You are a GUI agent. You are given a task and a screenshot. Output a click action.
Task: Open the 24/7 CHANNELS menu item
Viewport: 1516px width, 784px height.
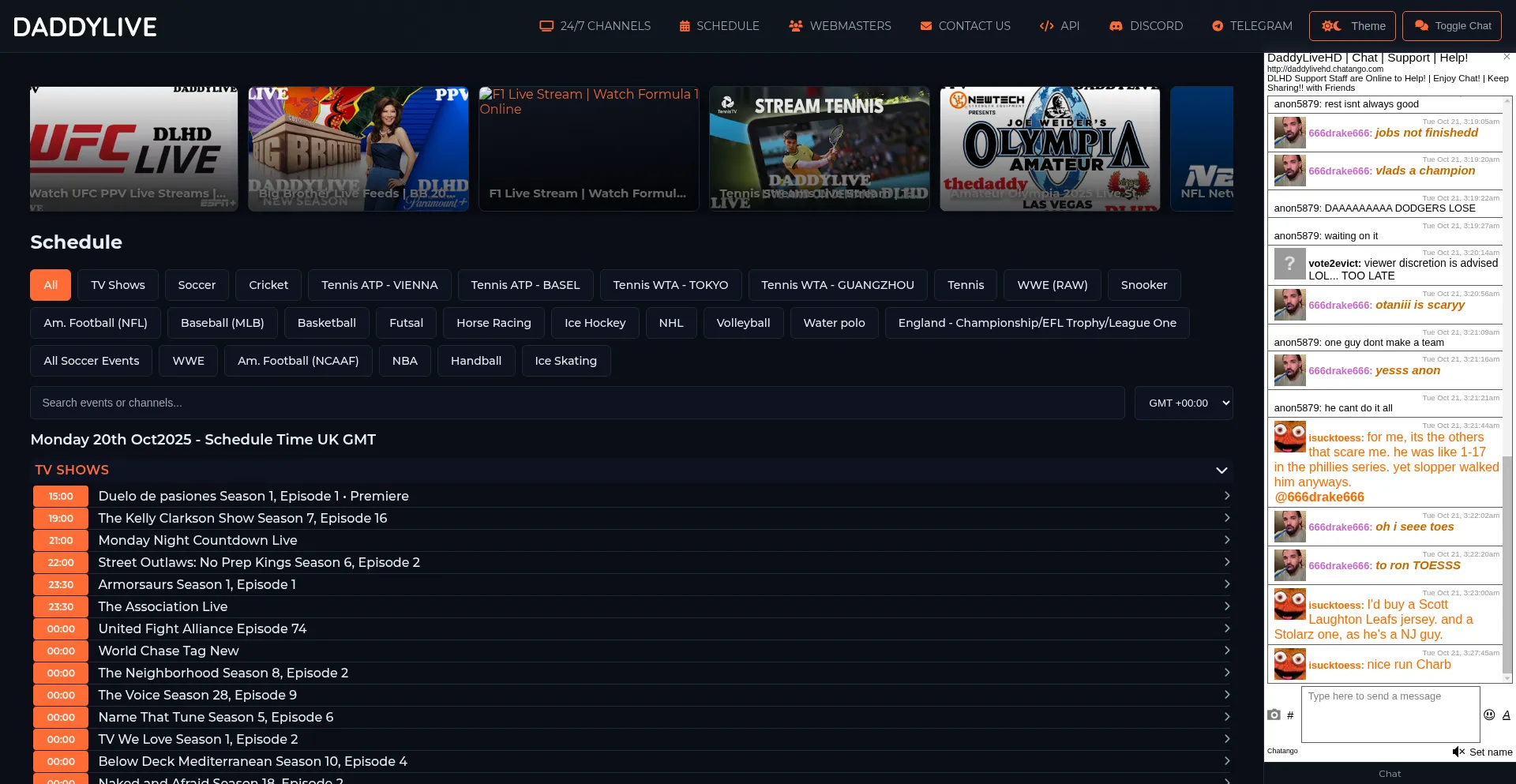tap(595, 26)
